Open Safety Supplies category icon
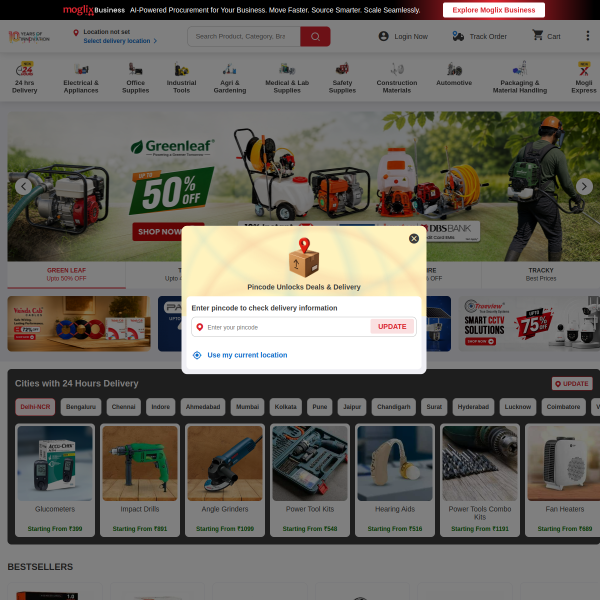 click(x=342, y=69)
